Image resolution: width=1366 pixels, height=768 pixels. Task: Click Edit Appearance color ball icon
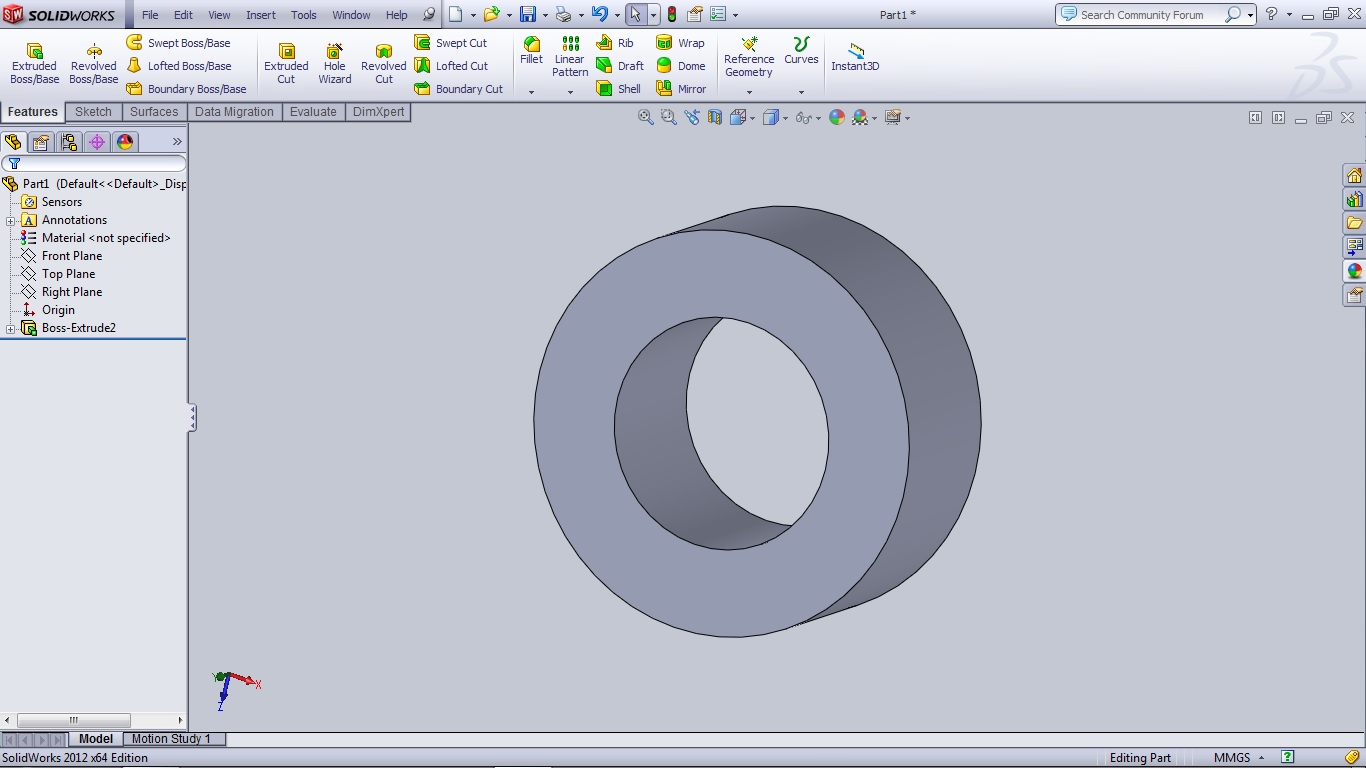(837, 117)
